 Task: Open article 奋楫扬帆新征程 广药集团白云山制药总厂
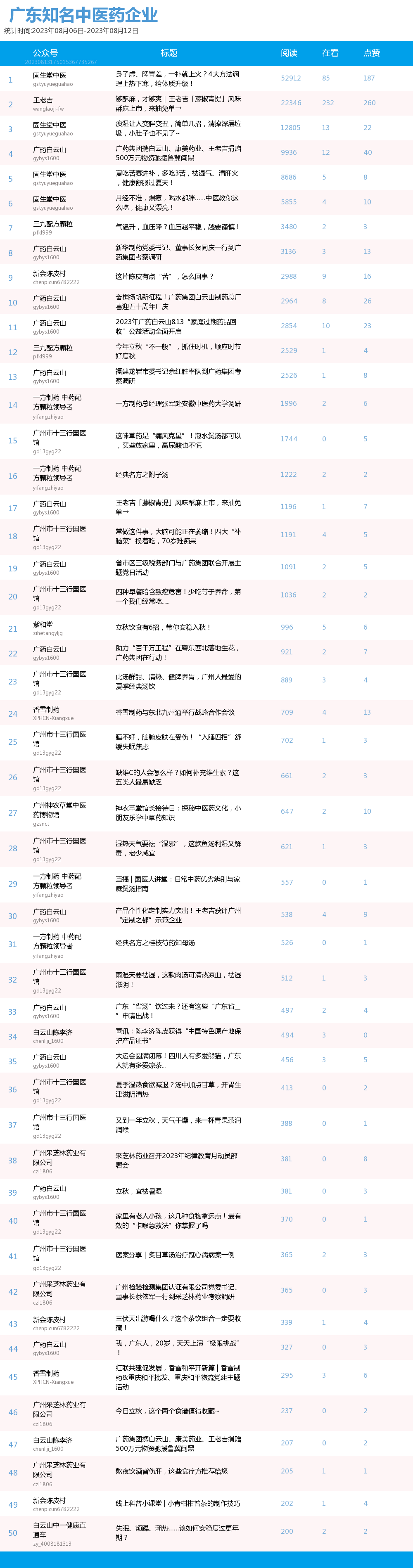coord(178,302)
